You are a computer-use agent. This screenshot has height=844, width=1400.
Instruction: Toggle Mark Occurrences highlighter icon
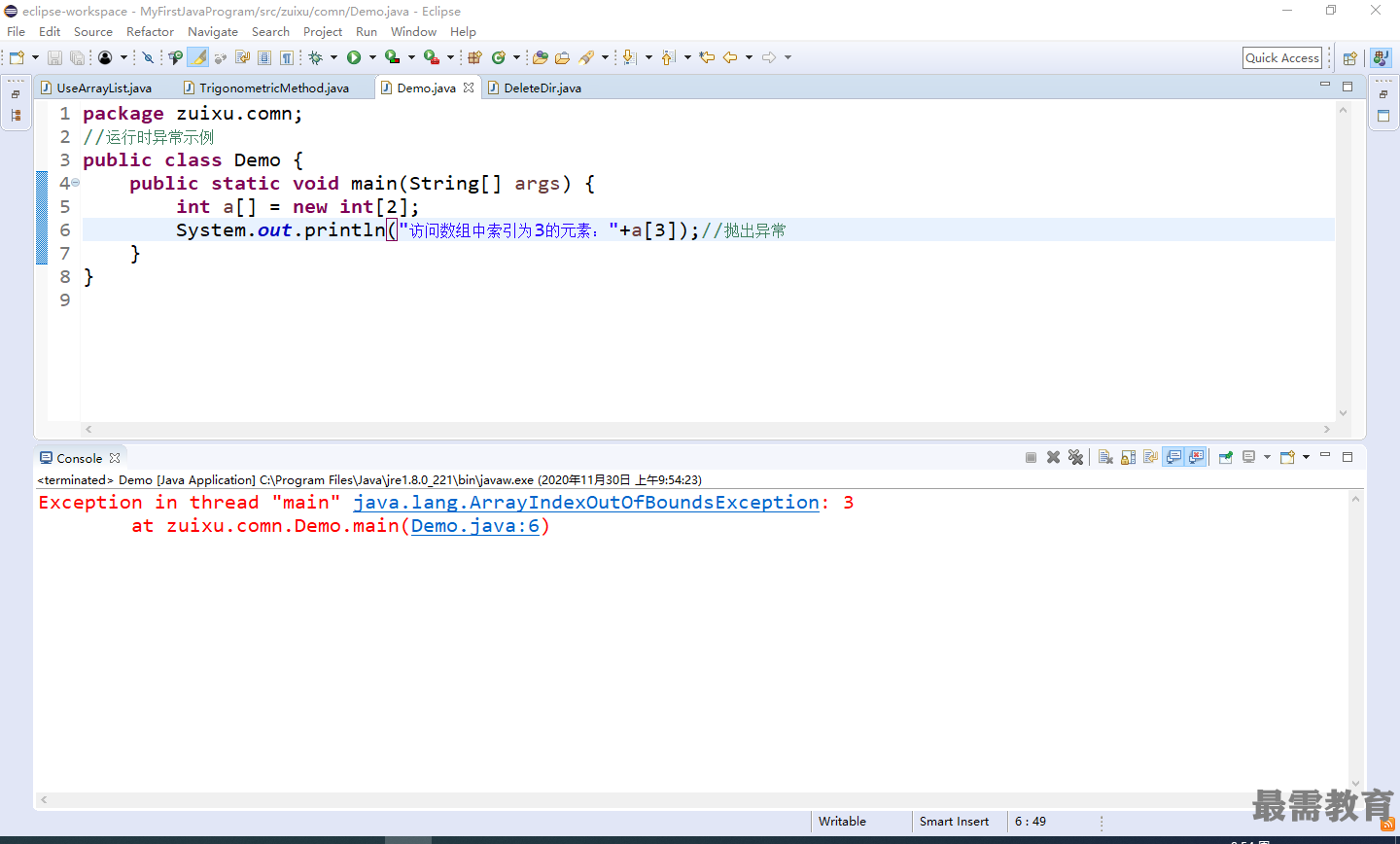198,57
